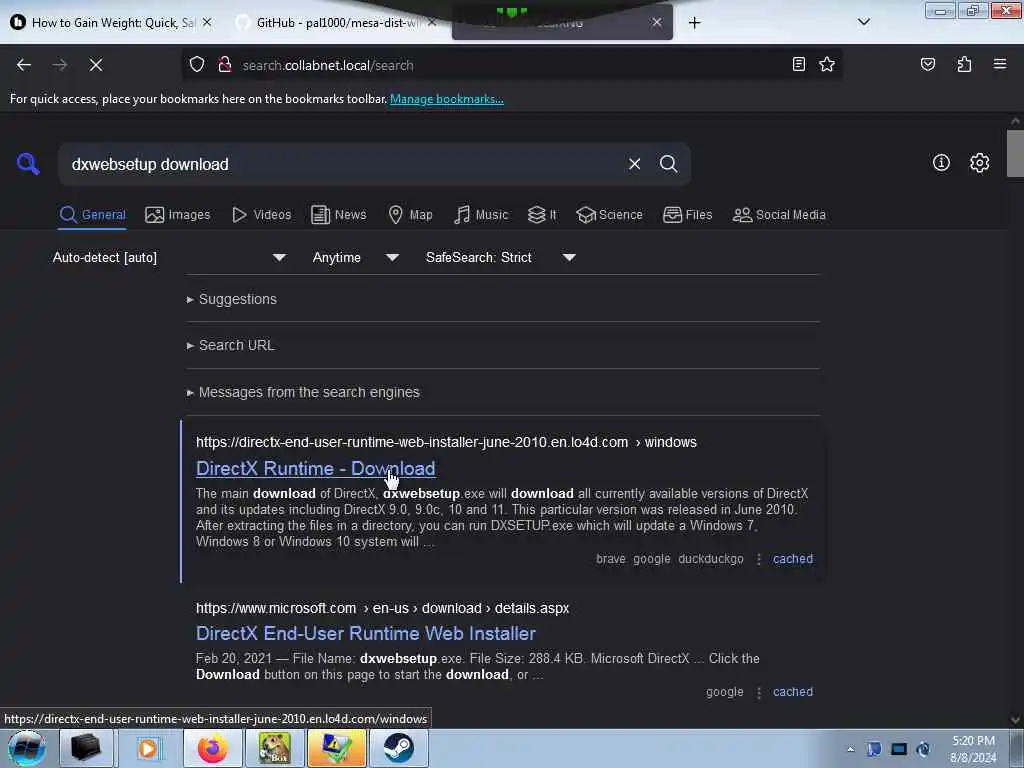
Task: Go back using the browser back arrow
Action: coord(24,65)
